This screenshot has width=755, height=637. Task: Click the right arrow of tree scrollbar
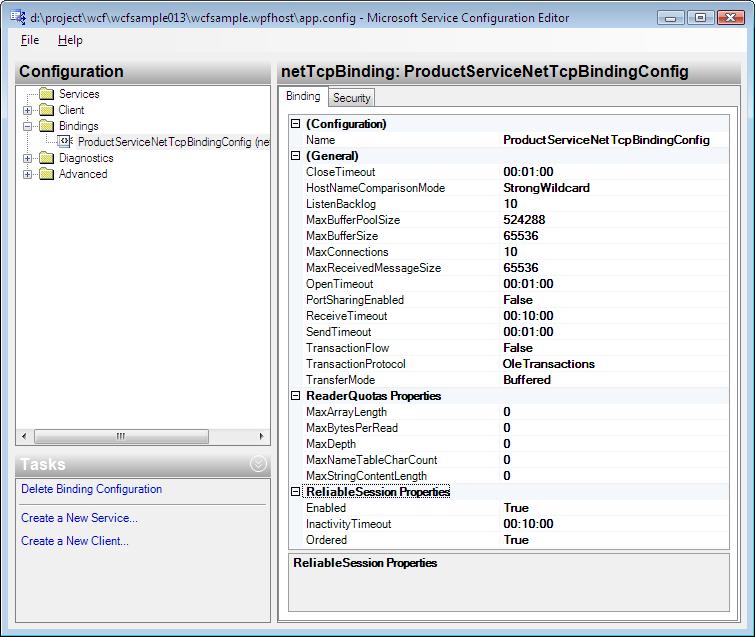[261, 436]
